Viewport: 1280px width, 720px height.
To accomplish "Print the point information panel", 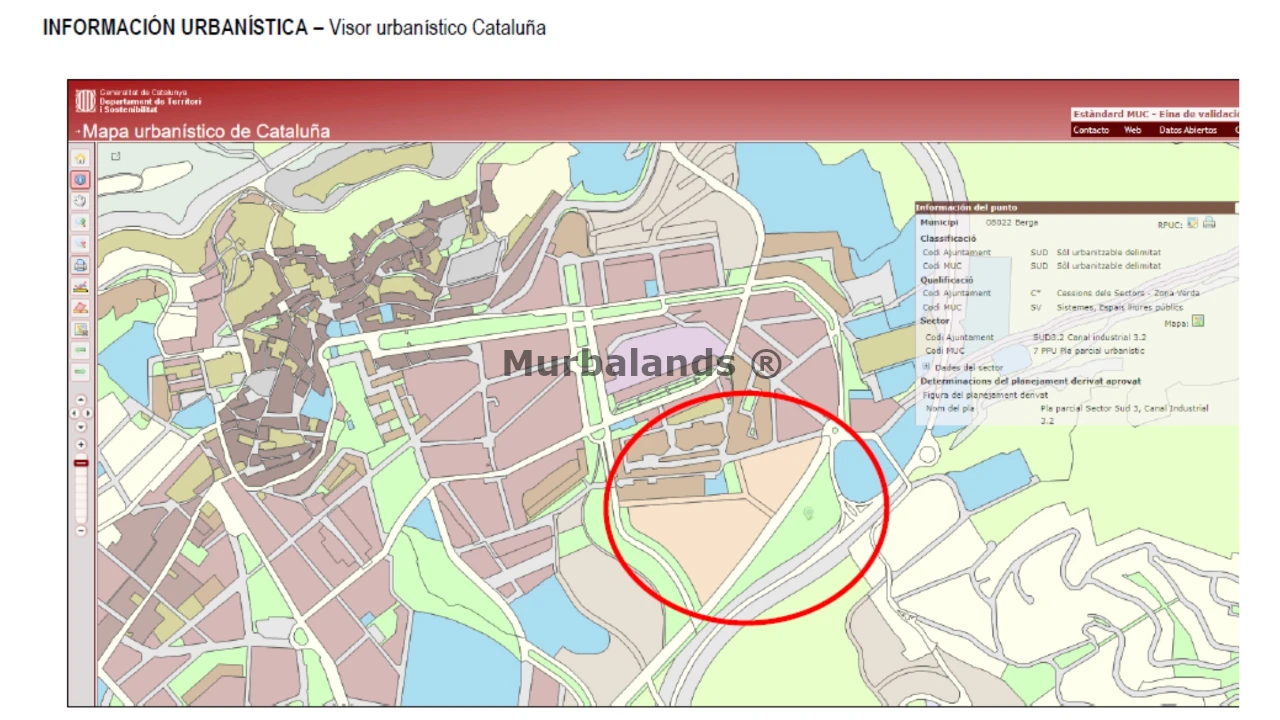I will [1209, 222].
